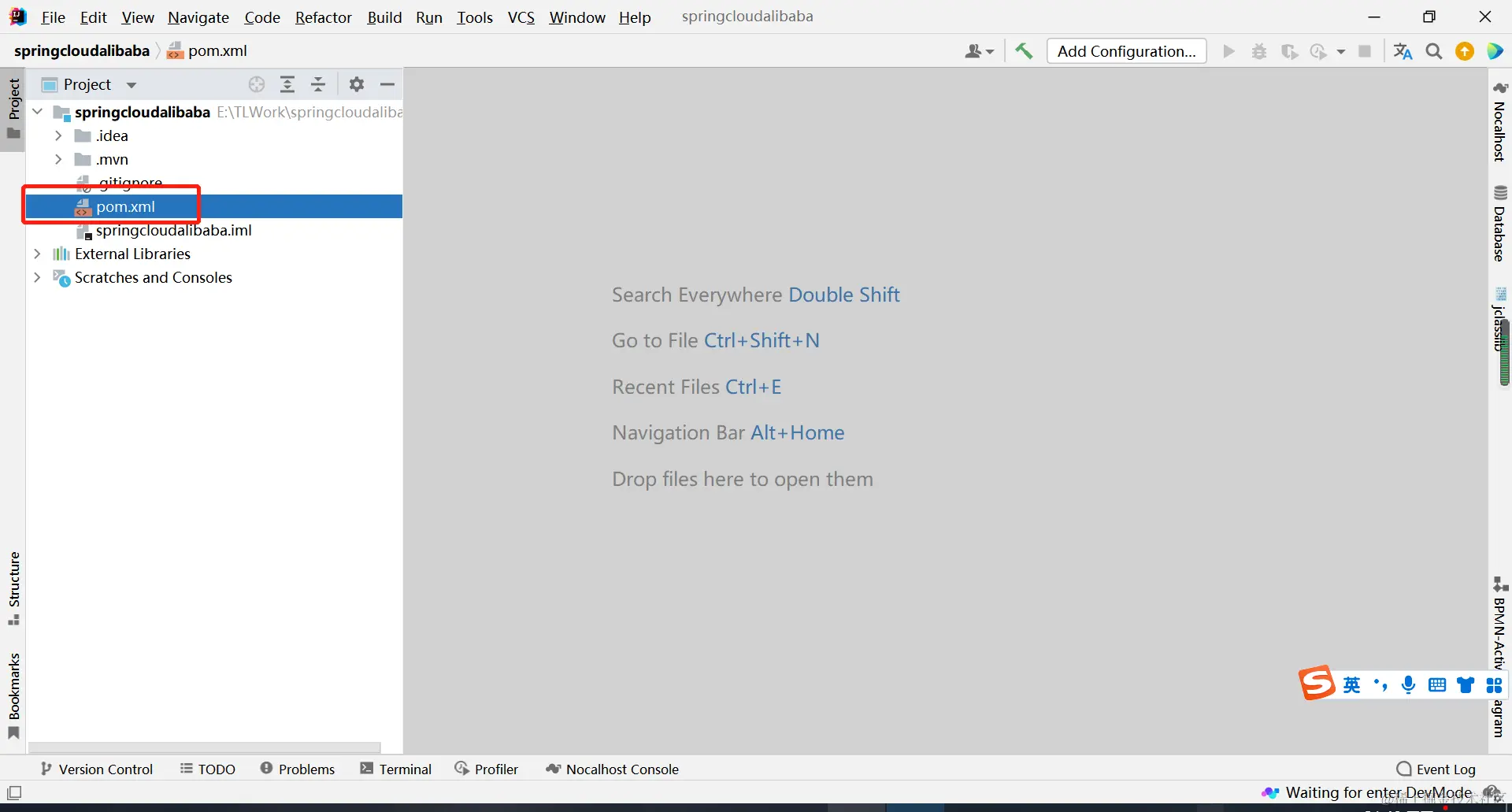Click the Sogou soft keyboard icon

[x=1437, y=684]
